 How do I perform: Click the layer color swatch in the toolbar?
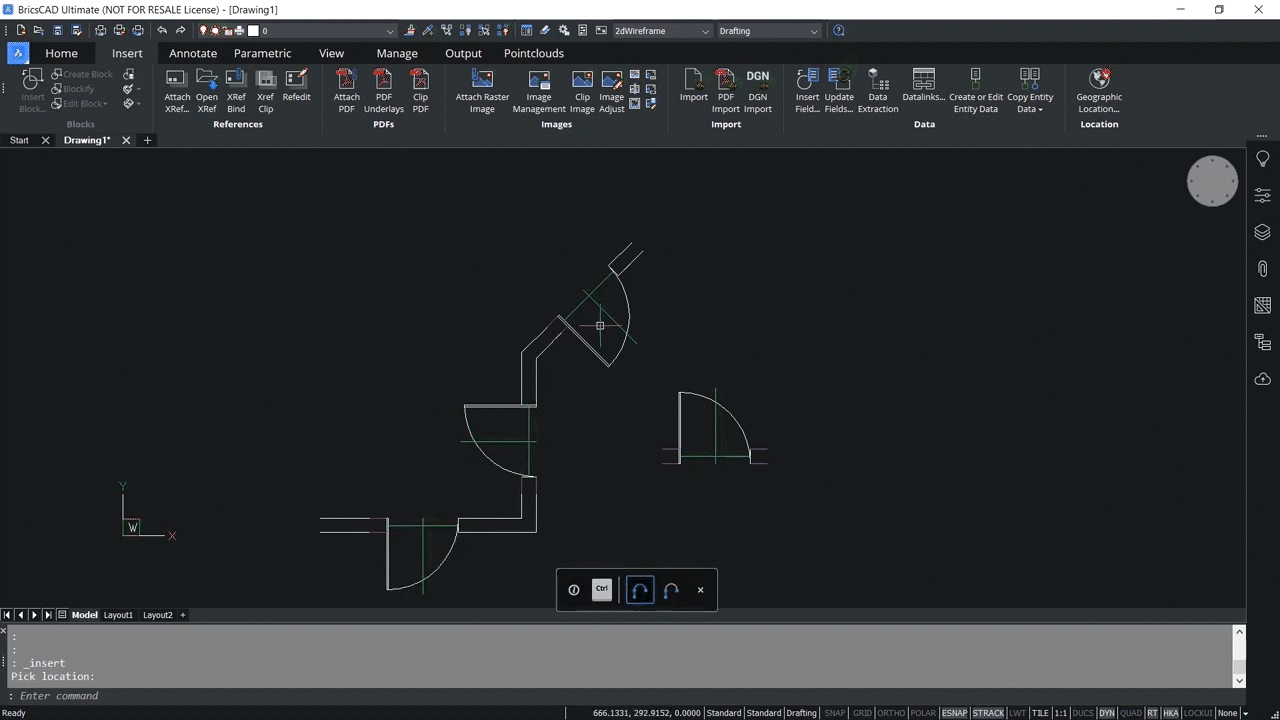point(253,31)
